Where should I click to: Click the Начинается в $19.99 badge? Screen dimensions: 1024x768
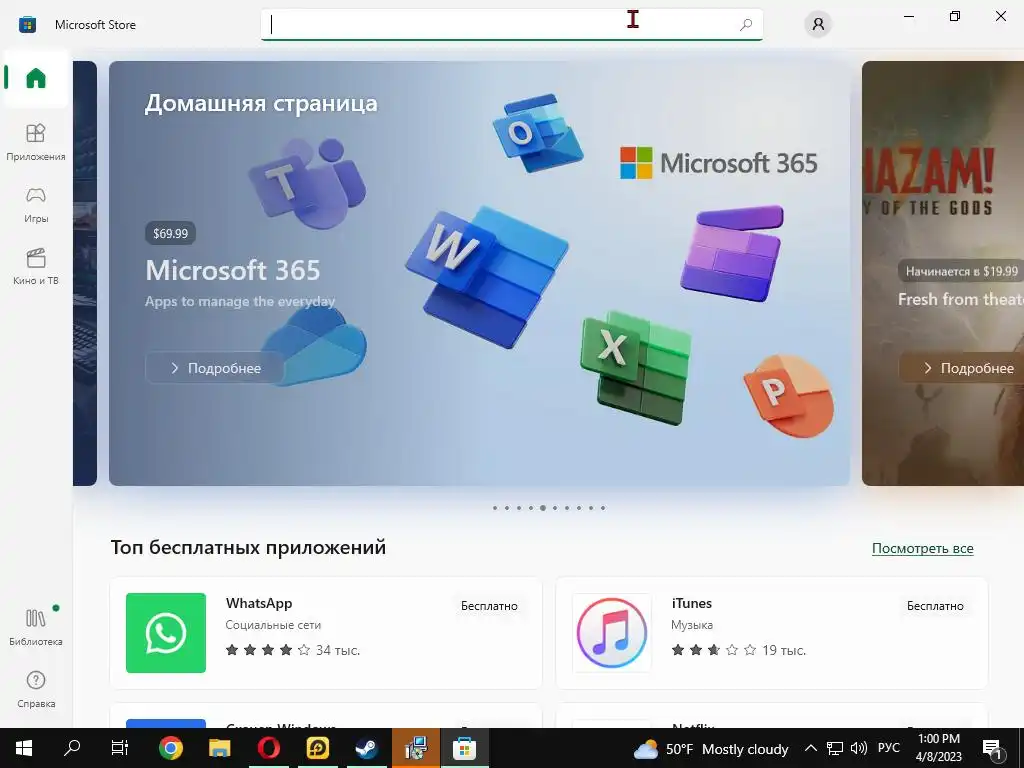(x=961, y=271)
